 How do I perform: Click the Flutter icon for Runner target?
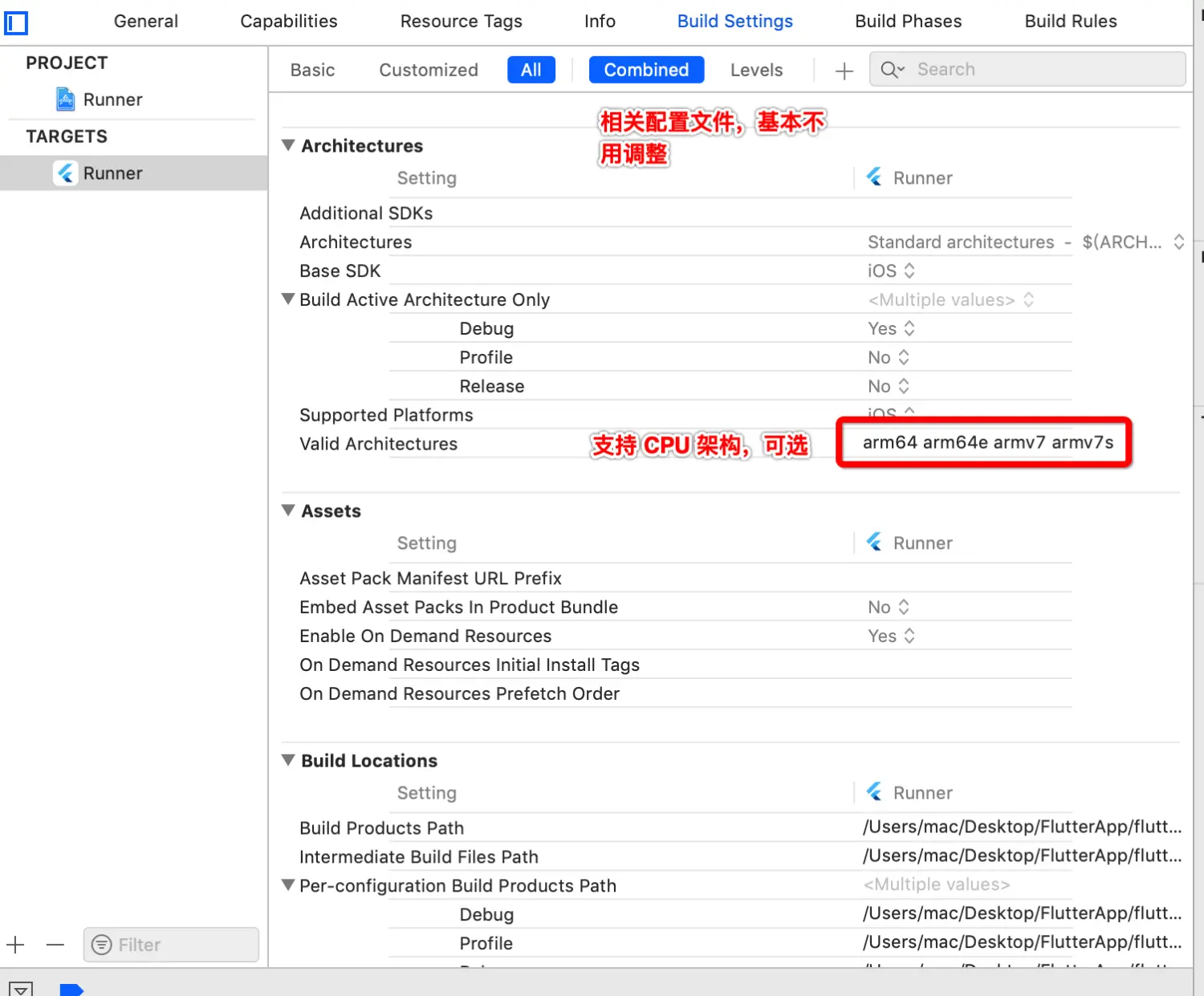point(66,173)
